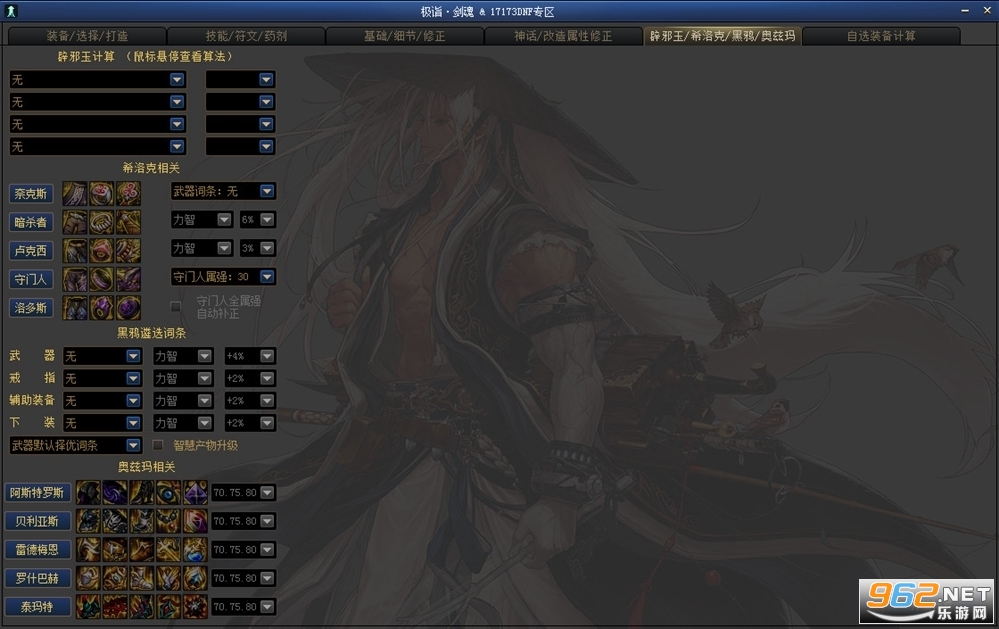Image resolution: width=999 pixels, height=629 pixels.
Task: Select the silver ring icon in 暗杀者 row
Action: tap(101, 222)
